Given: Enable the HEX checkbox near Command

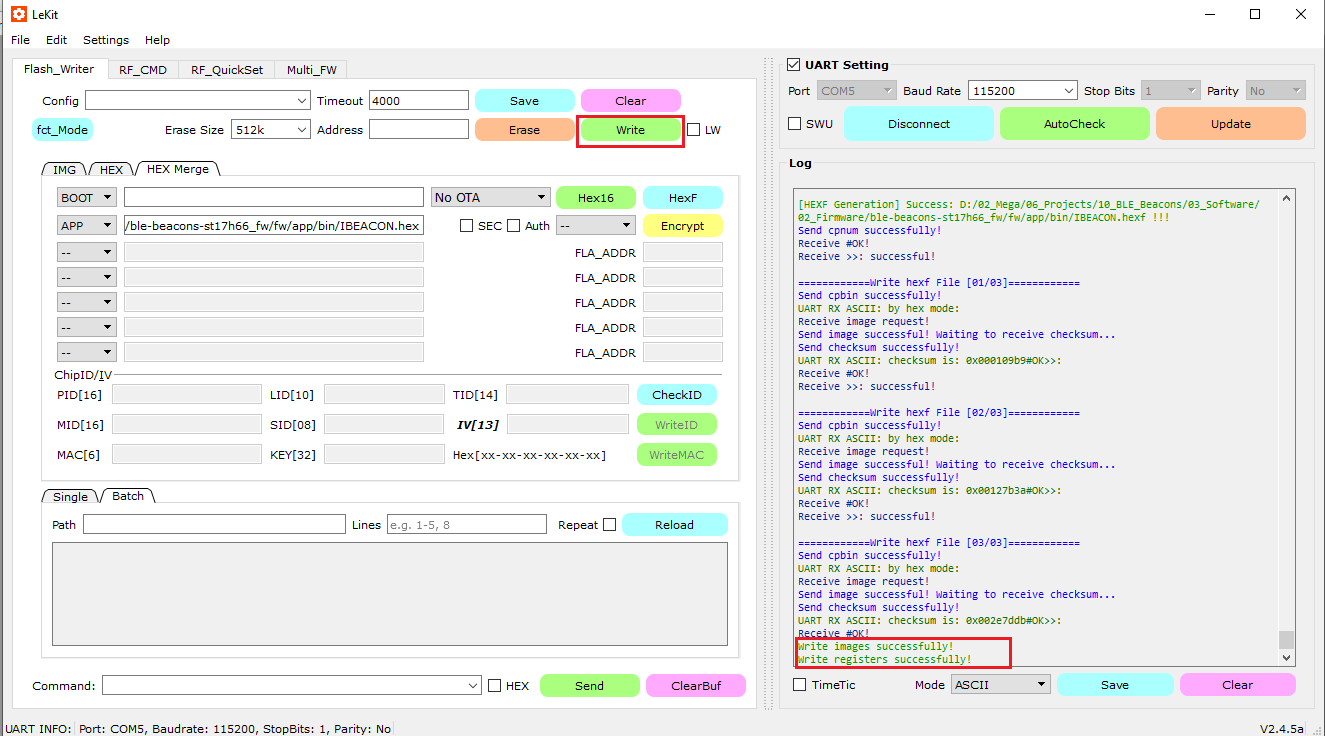Looking at the screenshot, I should (494, 686).
